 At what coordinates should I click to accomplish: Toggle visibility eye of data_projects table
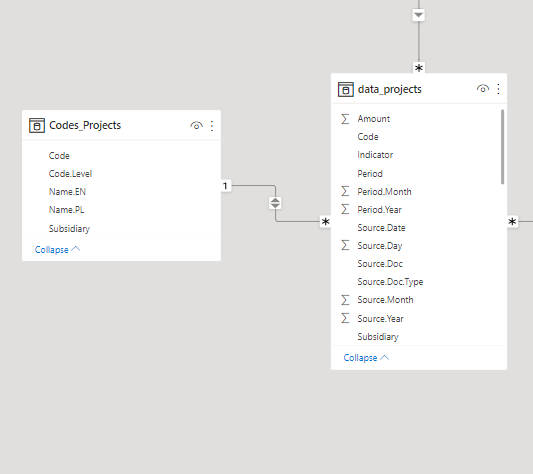pyautogui.click(x=483, y=89)
